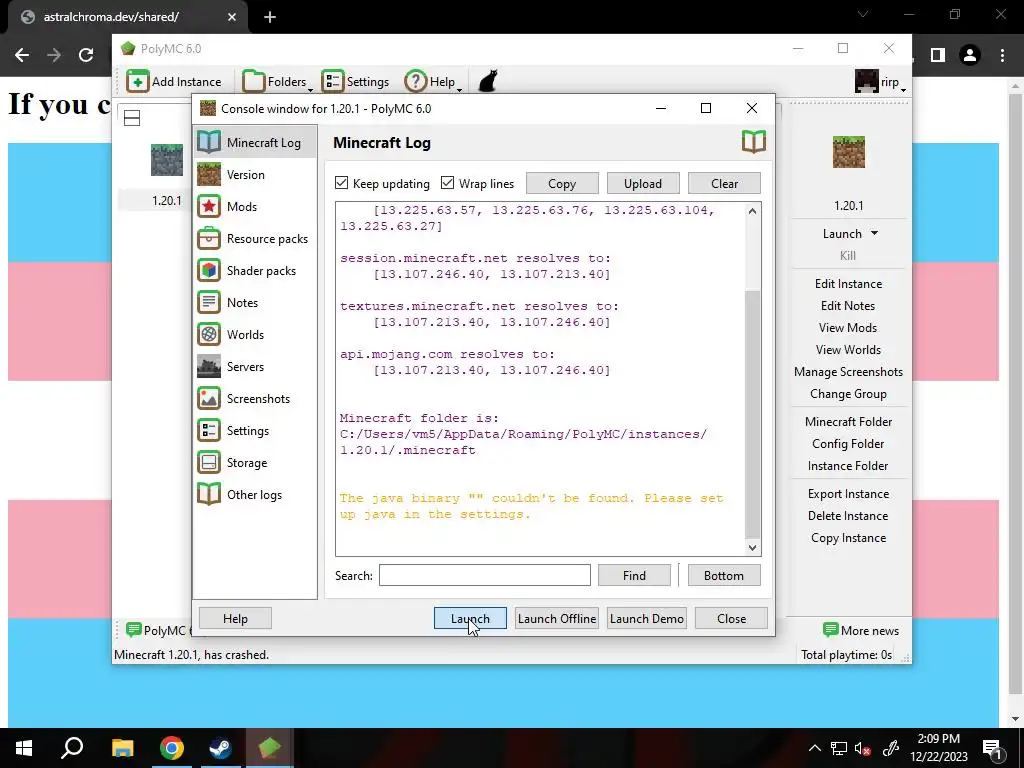The image size is (1024, 768).
Task: Toggle the Keep updating checkbox
Action: 342,183
